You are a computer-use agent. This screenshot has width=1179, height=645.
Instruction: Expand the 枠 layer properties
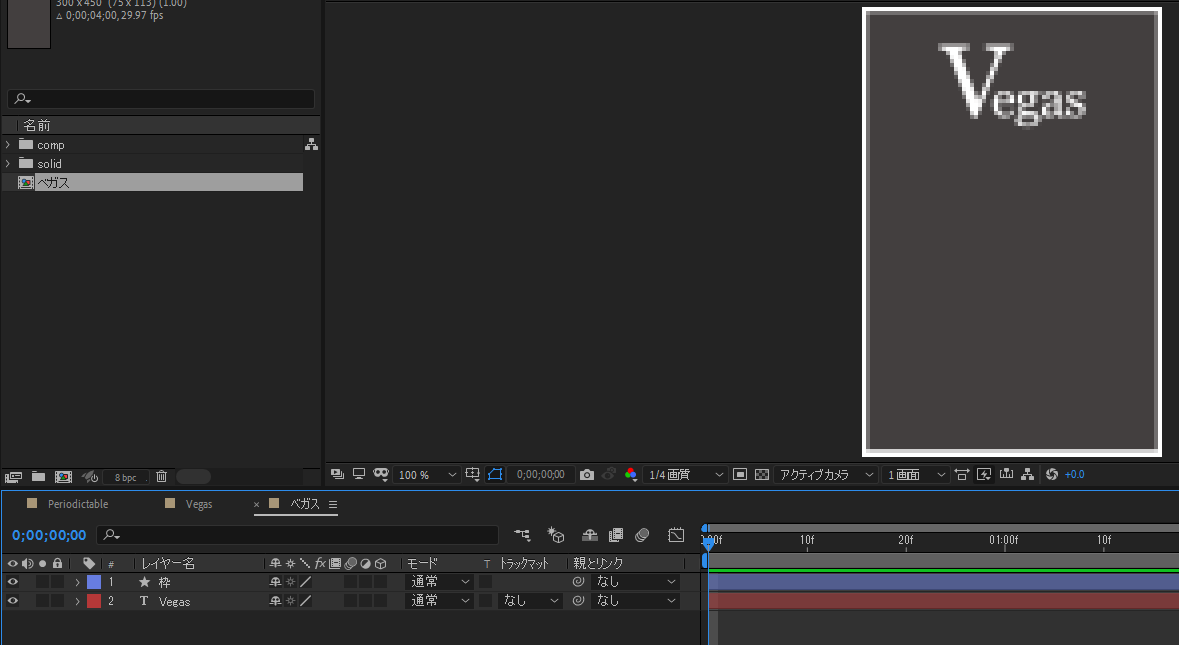77,582
